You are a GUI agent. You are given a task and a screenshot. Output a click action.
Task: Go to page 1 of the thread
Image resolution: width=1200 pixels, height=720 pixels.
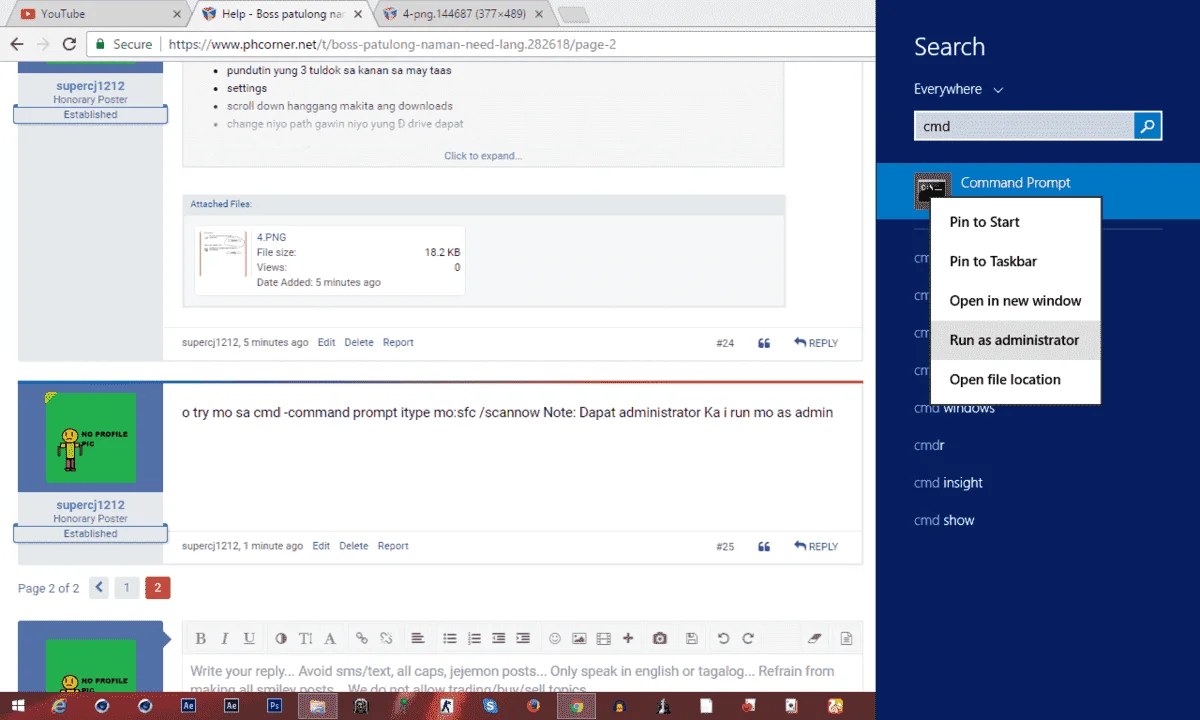coord(126,588)
